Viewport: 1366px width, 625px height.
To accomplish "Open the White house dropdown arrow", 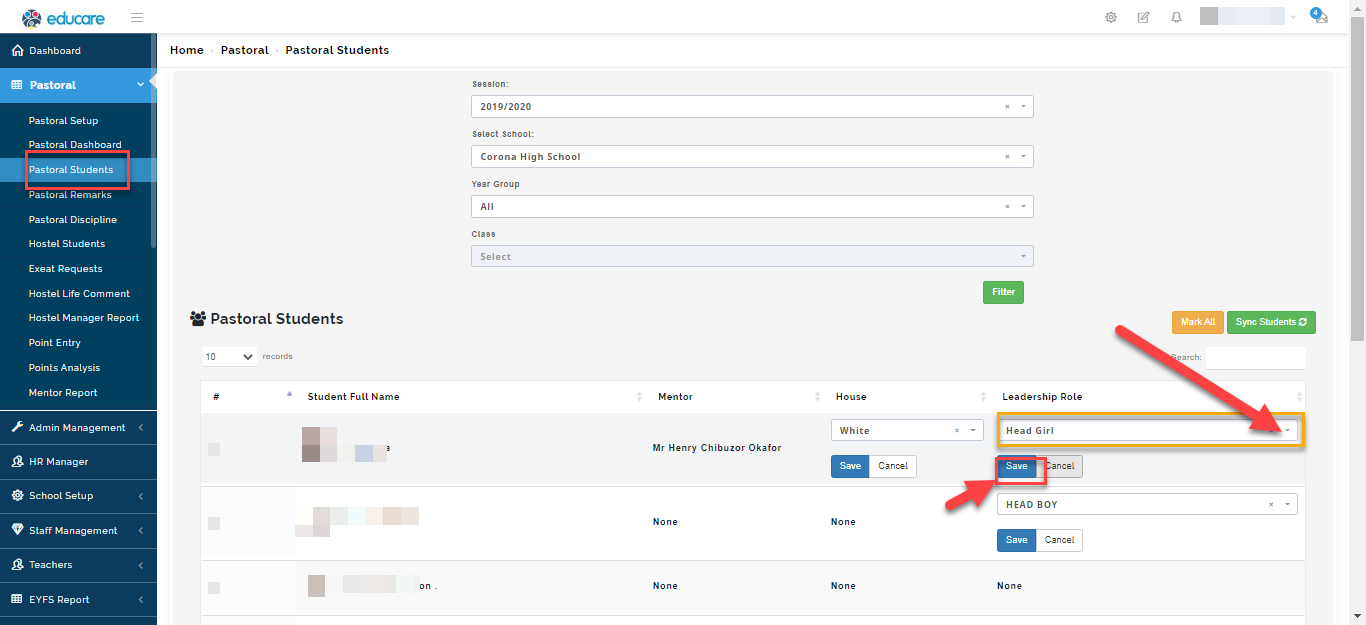I will 974,431.
